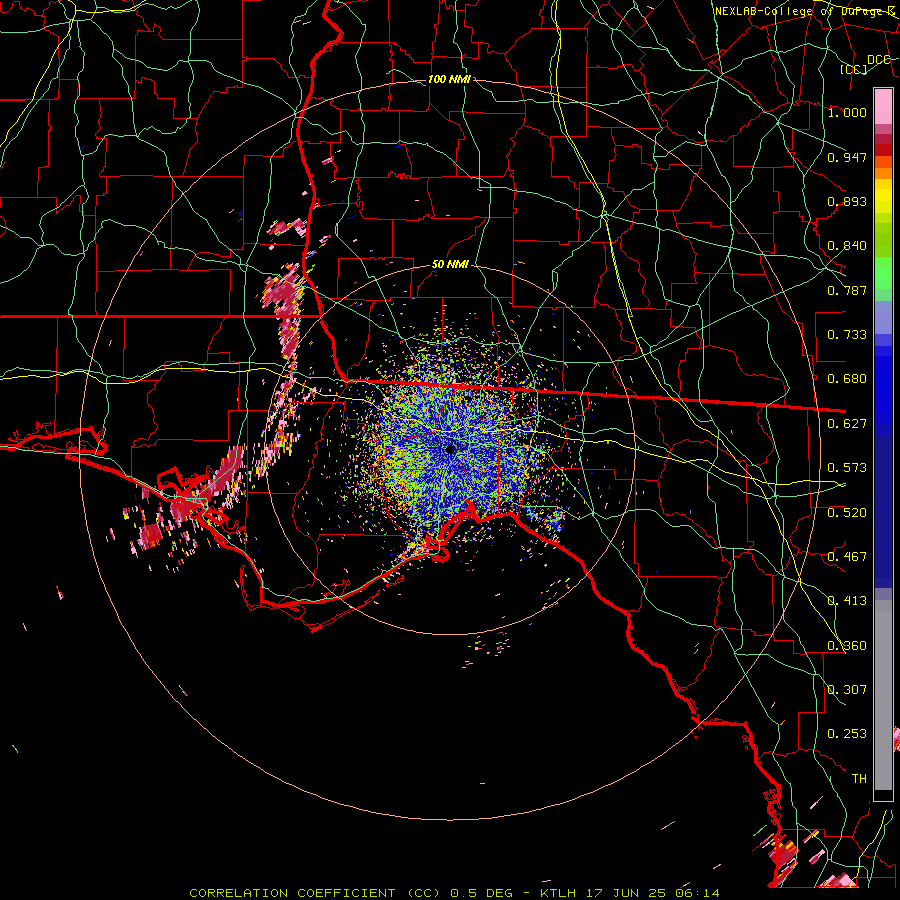The image size is (900, 900).
Task: Select the 0.893 scale label
Action: [x=847, y=201]
